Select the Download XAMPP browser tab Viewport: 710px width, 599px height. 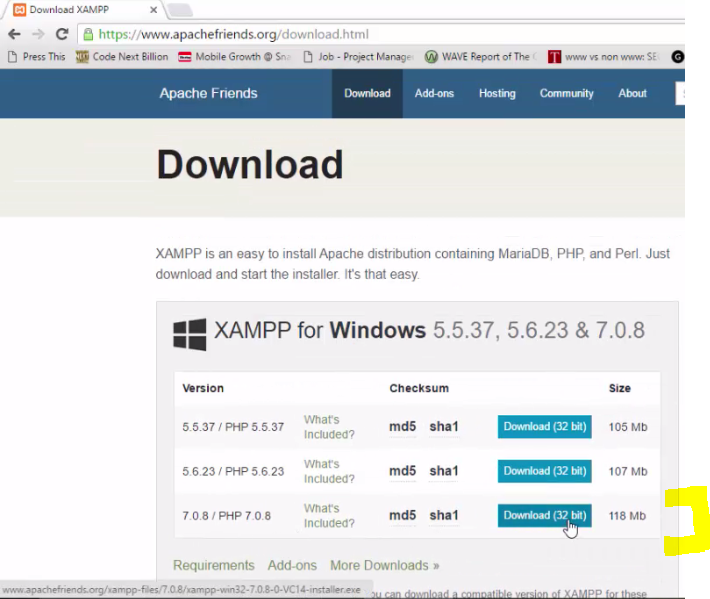click(84, 10)
